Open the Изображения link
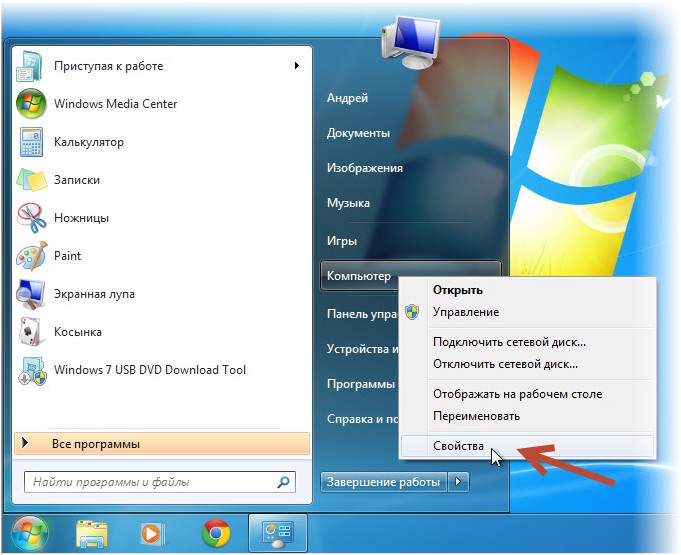 pos(365,168)
